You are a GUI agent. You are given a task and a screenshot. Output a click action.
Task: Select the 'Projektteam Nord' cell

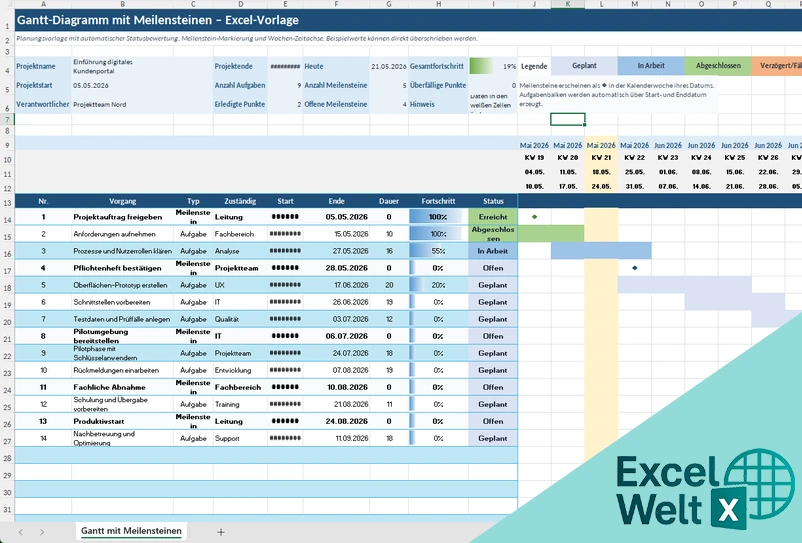tap(122, 104)
